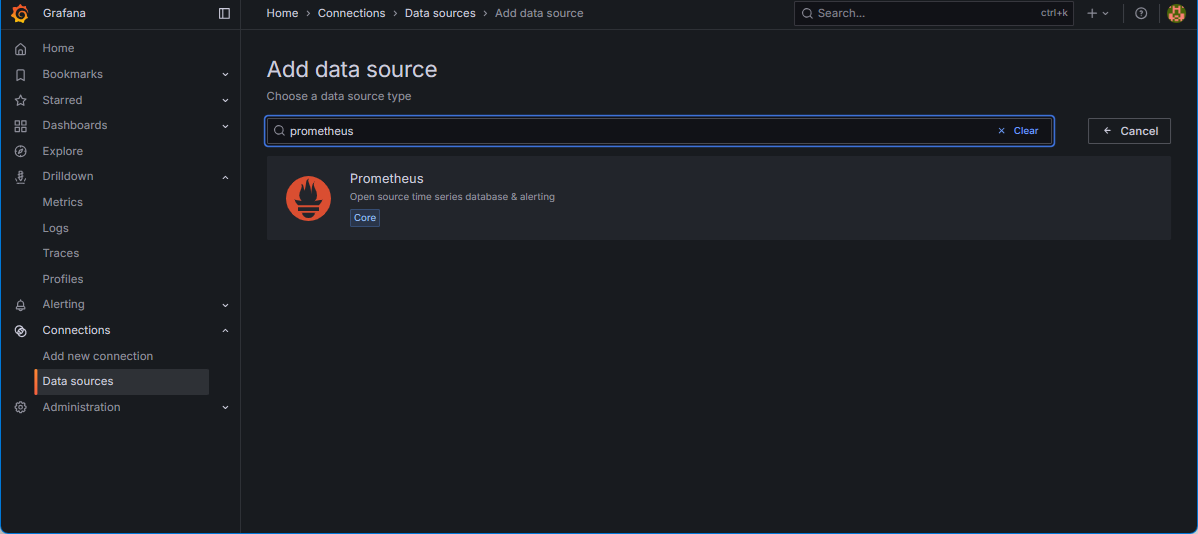The height and width of the screenshot is (534, 1198).
Task: Open the help question mark icon
Action: tap(1141, 13)
